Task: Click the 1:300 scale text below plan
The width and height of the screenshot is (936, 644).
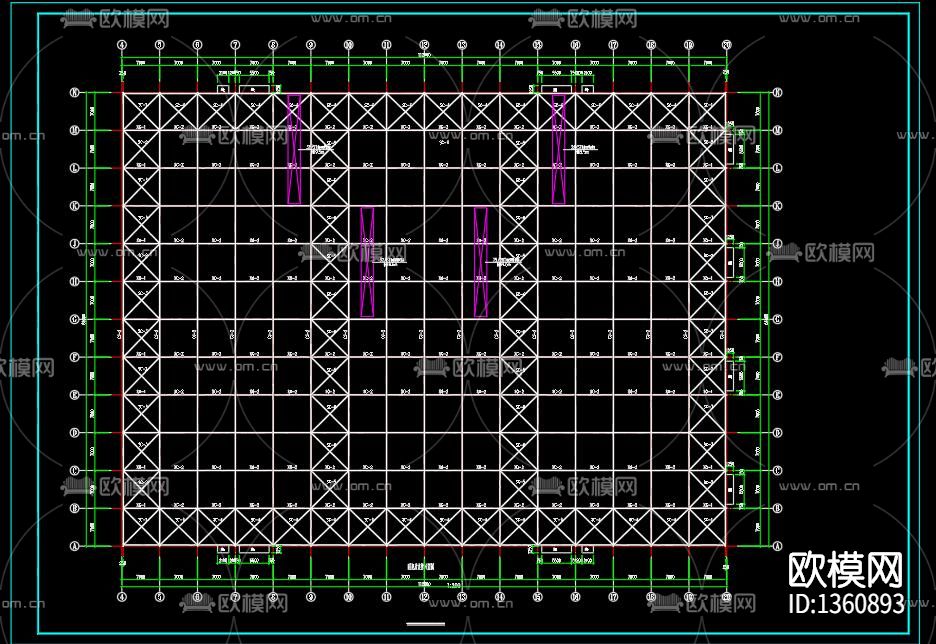Action: pyautogui.click(x=454, y=586)
